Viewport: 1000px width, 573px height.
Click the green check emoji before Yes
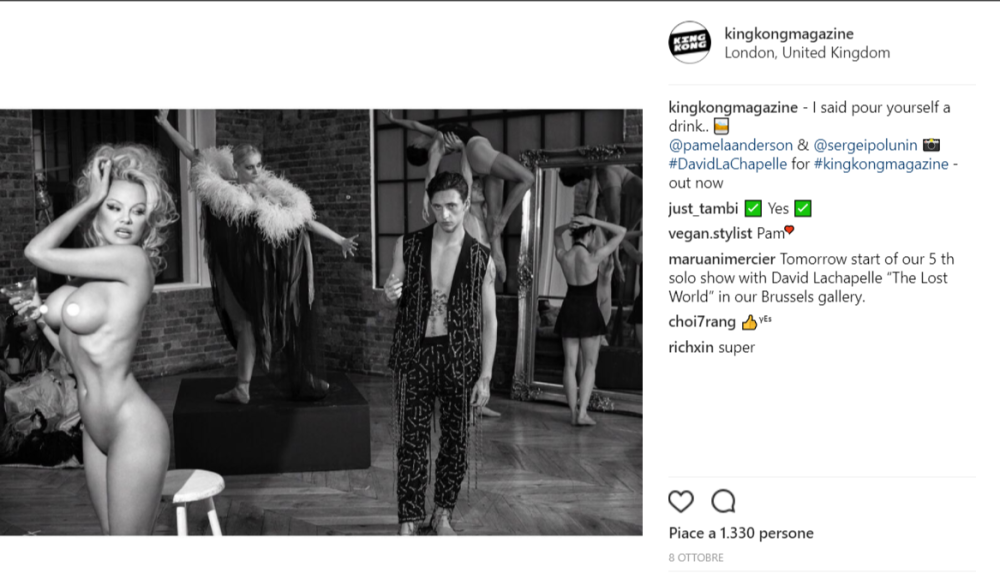754,209
